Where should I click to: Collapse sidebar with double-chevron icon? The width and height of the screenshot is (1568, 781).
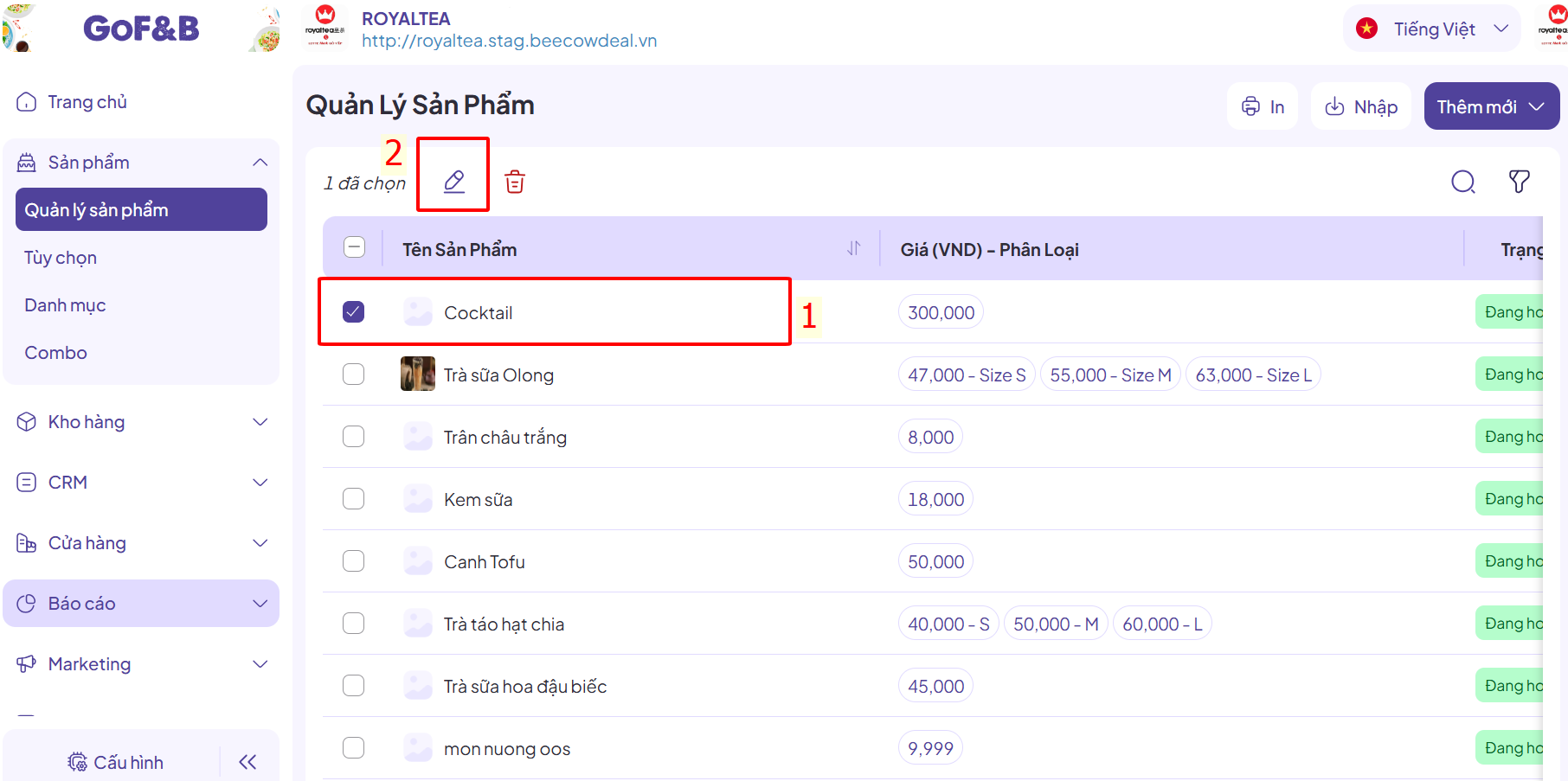coord(247,762)
